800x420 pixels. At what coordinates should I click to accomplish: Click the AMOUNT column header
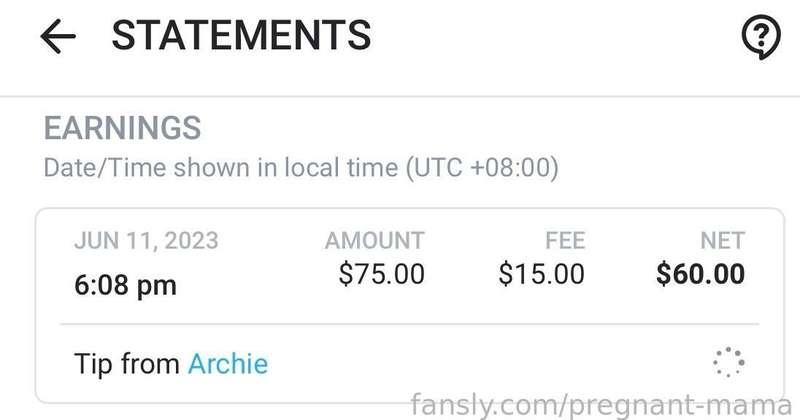tap(374, 240)
